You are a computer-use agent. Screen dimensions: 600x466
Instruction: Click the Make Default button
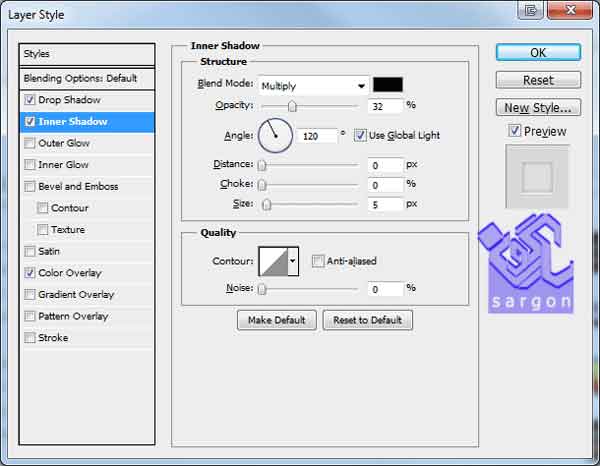(277, 320)
